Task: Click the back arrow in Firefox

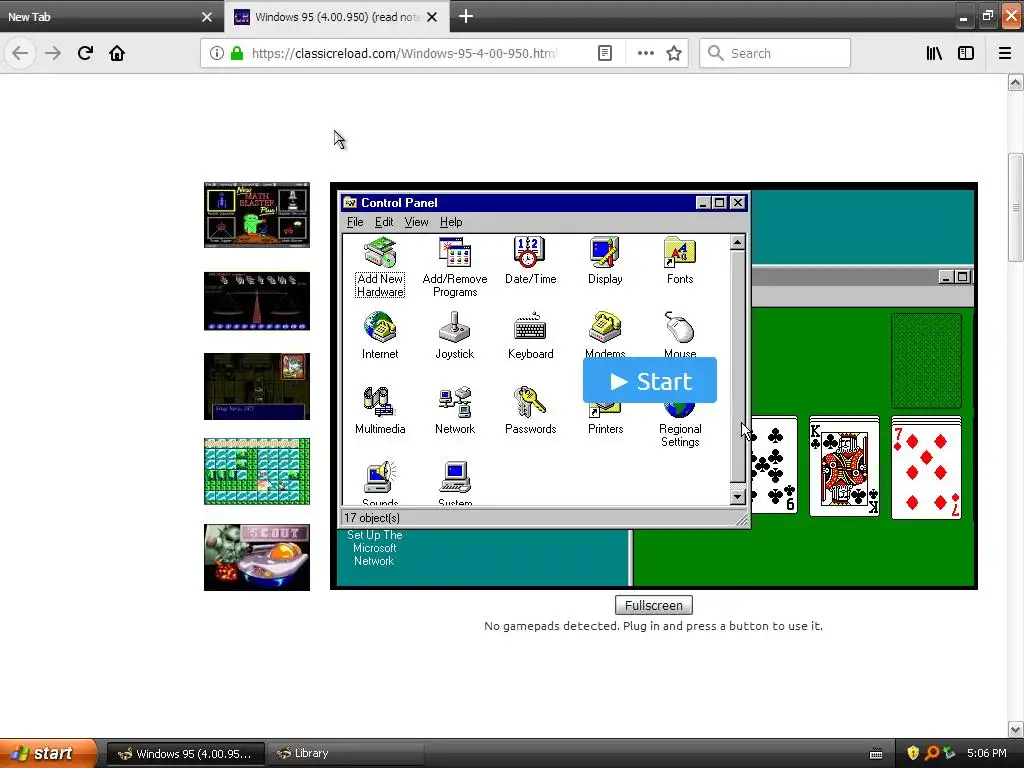Action: point(20,53)
